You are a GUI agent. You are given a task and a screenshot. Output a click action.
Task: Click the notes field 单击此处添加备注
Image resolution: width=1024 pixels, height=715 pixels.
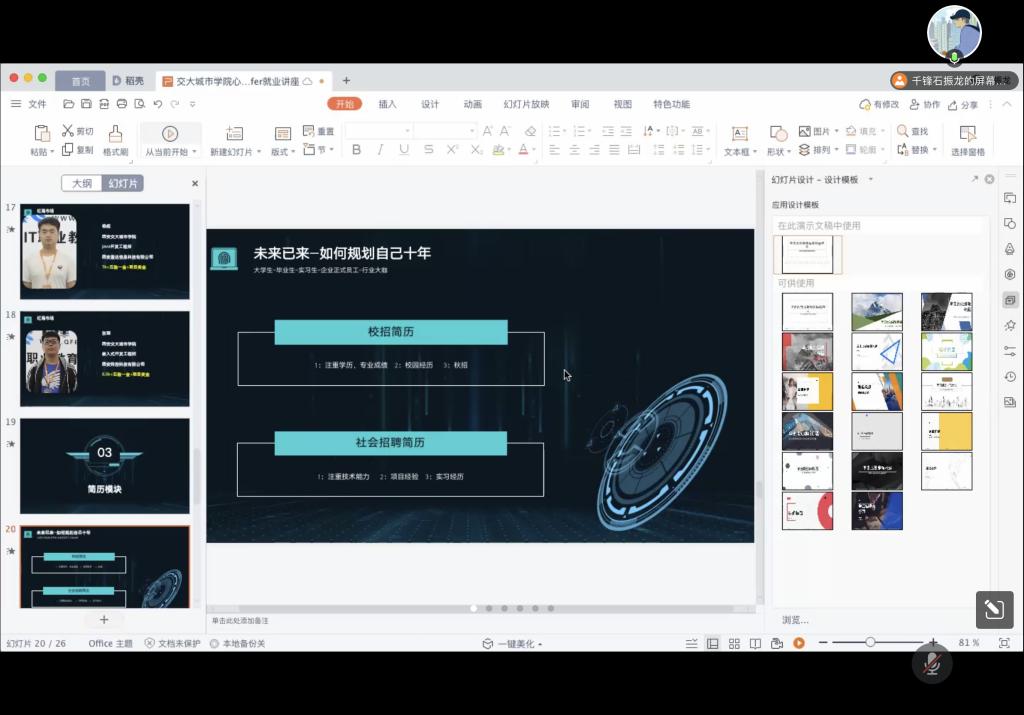click(x=240, y=620)
